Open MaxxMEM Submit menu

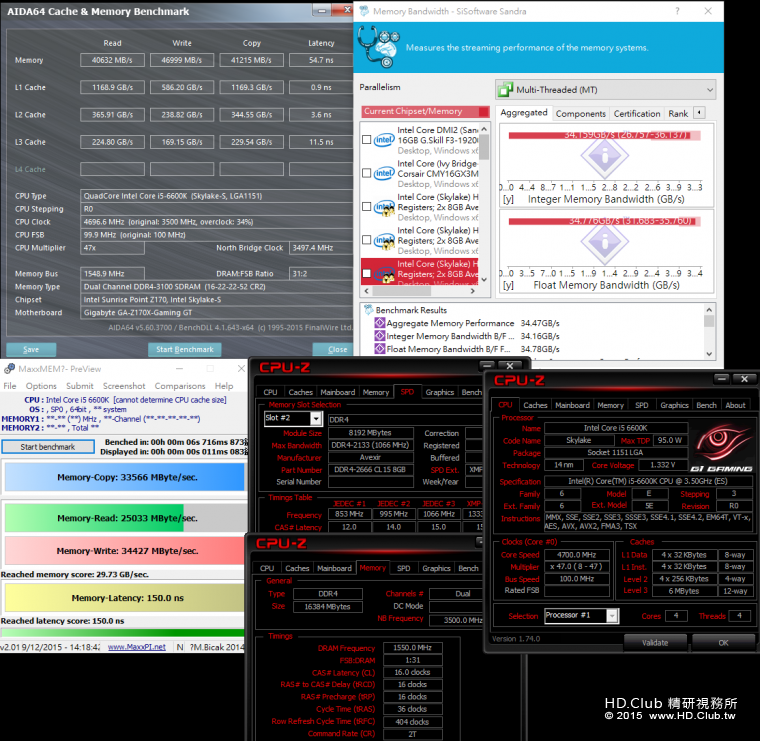[x=79, y=386]
